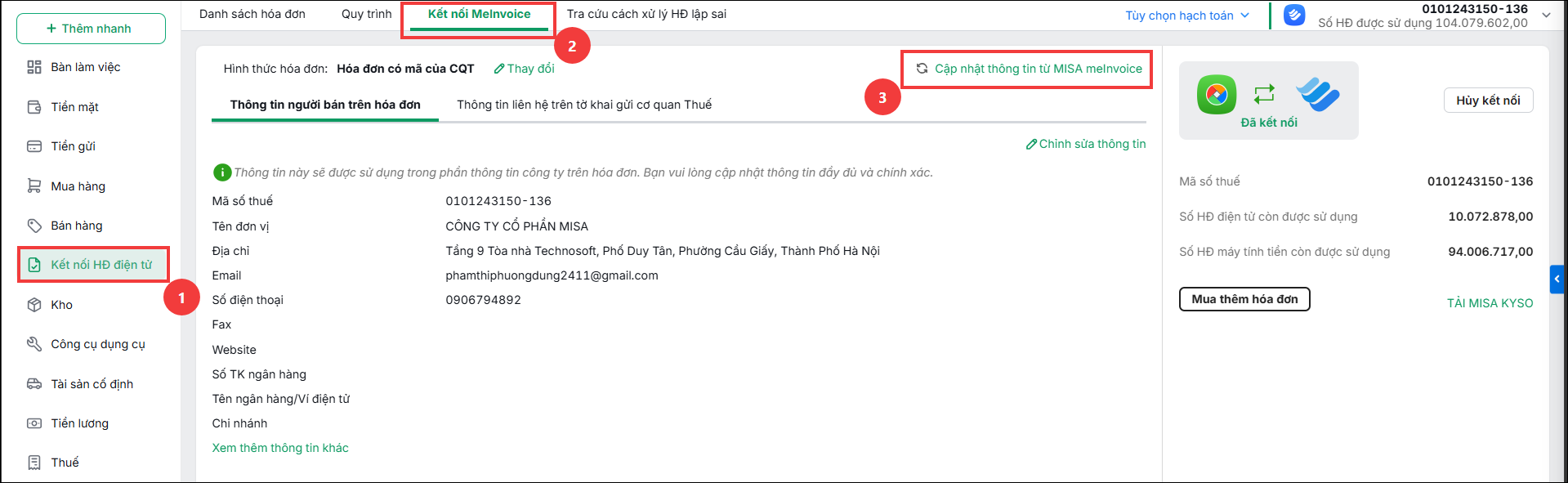
Task: Open the Mua hàng cart icon
Action: coord(34,186)
